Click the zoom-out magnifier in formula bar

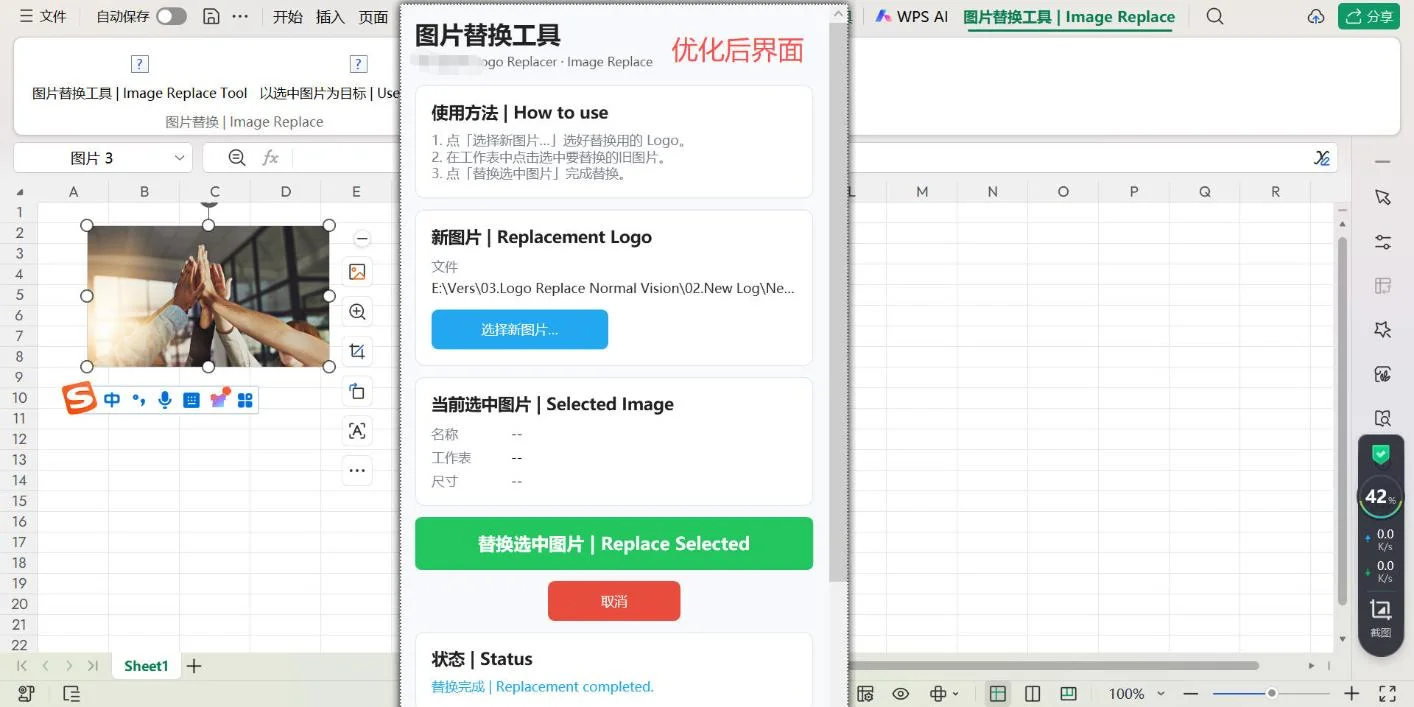point(237,157)
